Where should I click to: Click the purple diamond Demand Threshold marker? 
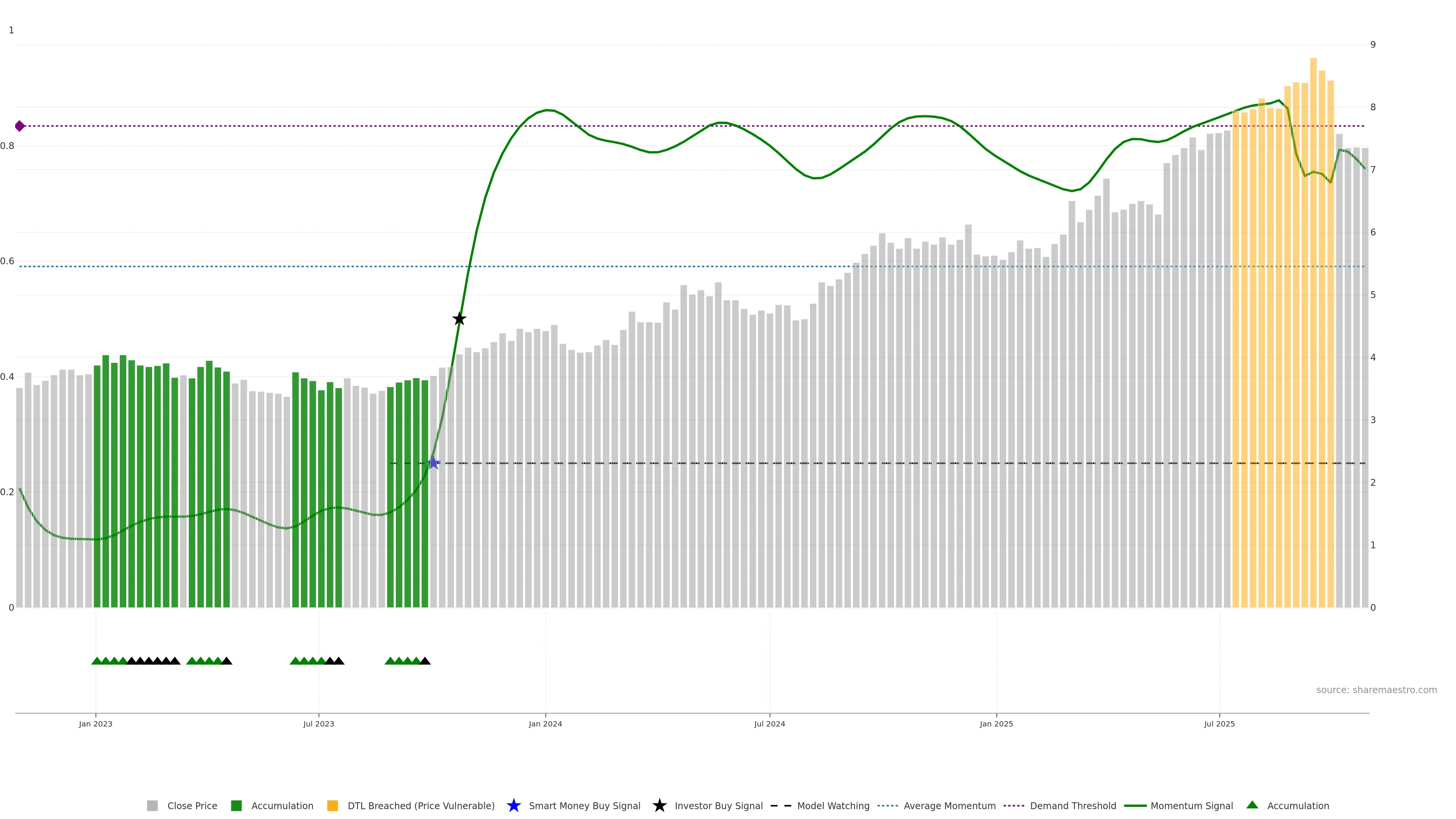point(20,126)
